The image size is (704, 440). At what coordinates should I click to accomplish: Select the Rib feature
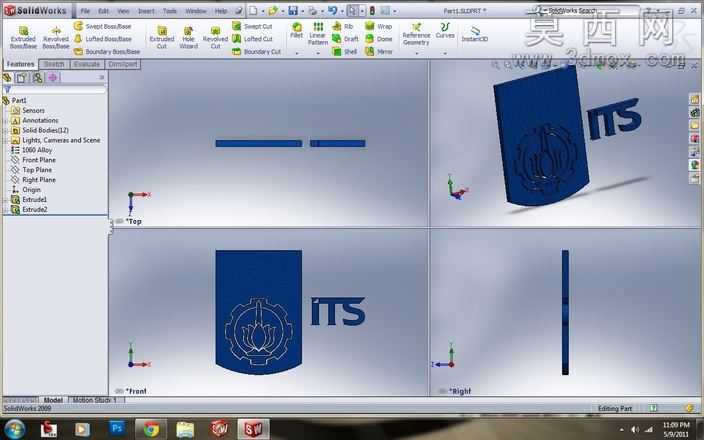pyautogui.click(x=343, y=26)
